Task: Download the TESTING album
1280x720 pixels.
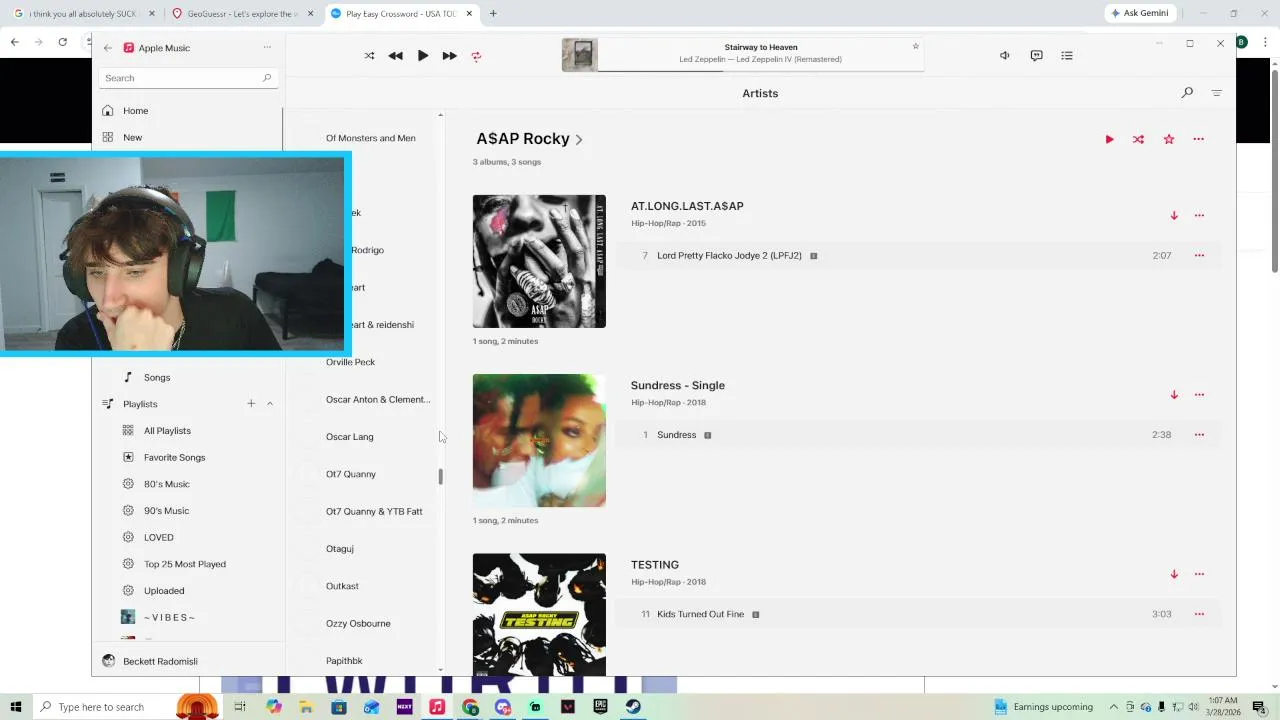Action: 1174,574
